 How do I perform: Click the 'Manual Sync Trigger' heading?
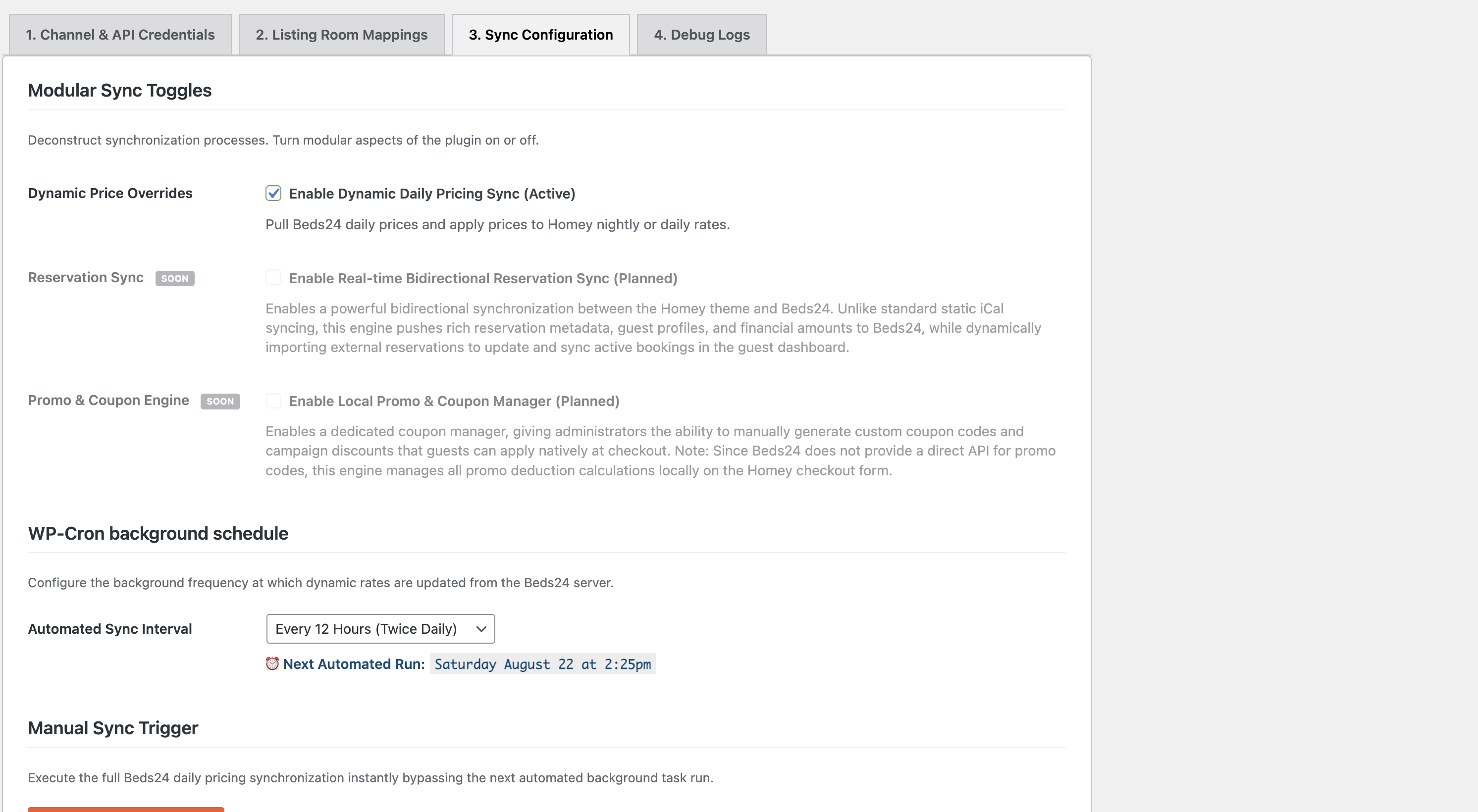[x=113, y=728]
